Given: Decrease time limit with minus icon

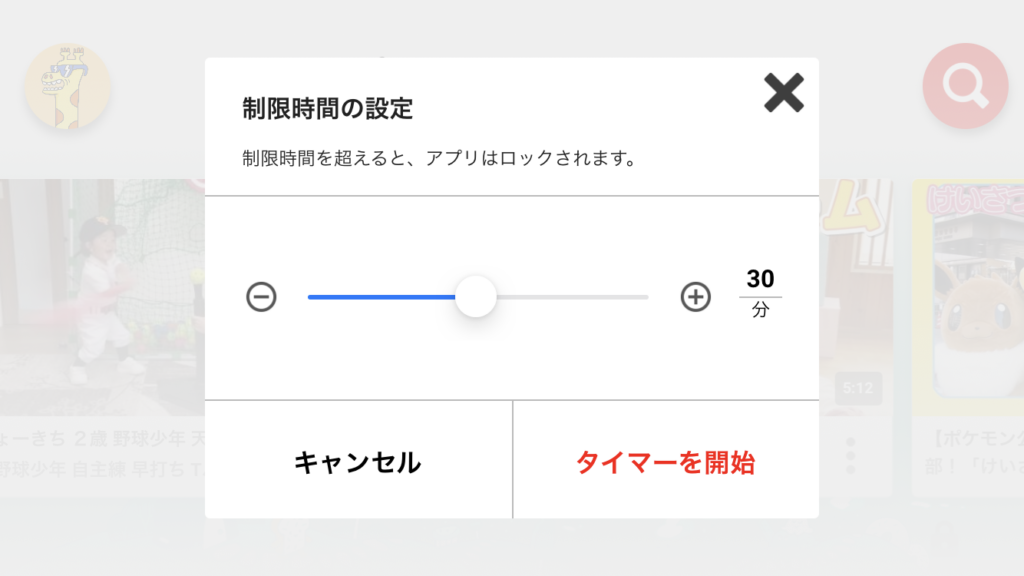Looking at the screenshot, I should (x=261, y=297).
